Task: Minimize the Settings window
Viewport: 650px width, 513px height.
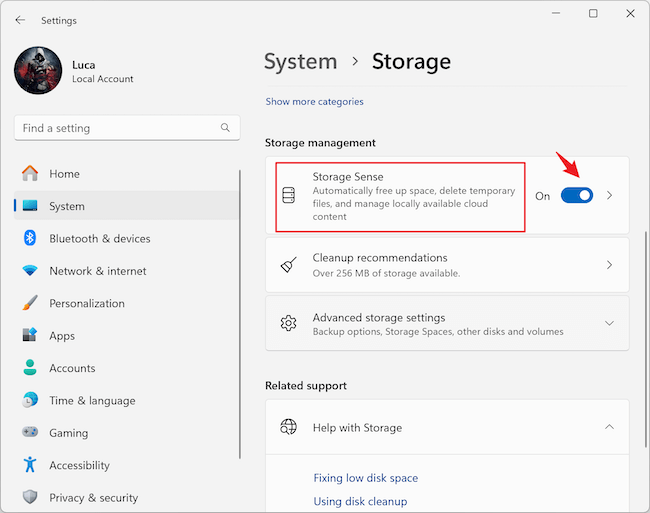Action: click(556, 13)
